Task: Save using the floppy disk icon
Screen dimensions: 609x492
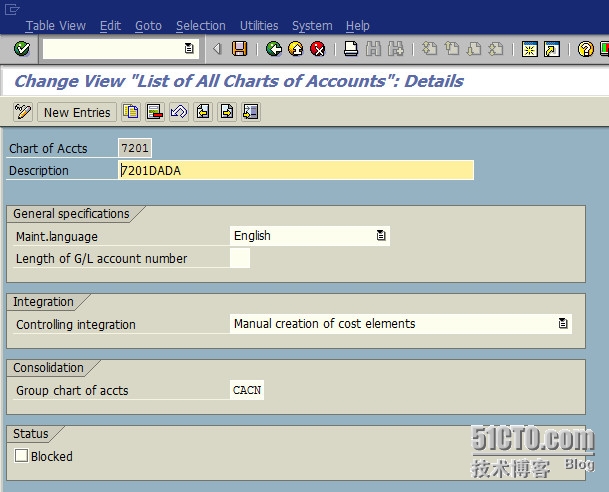Action: [239, 49]
